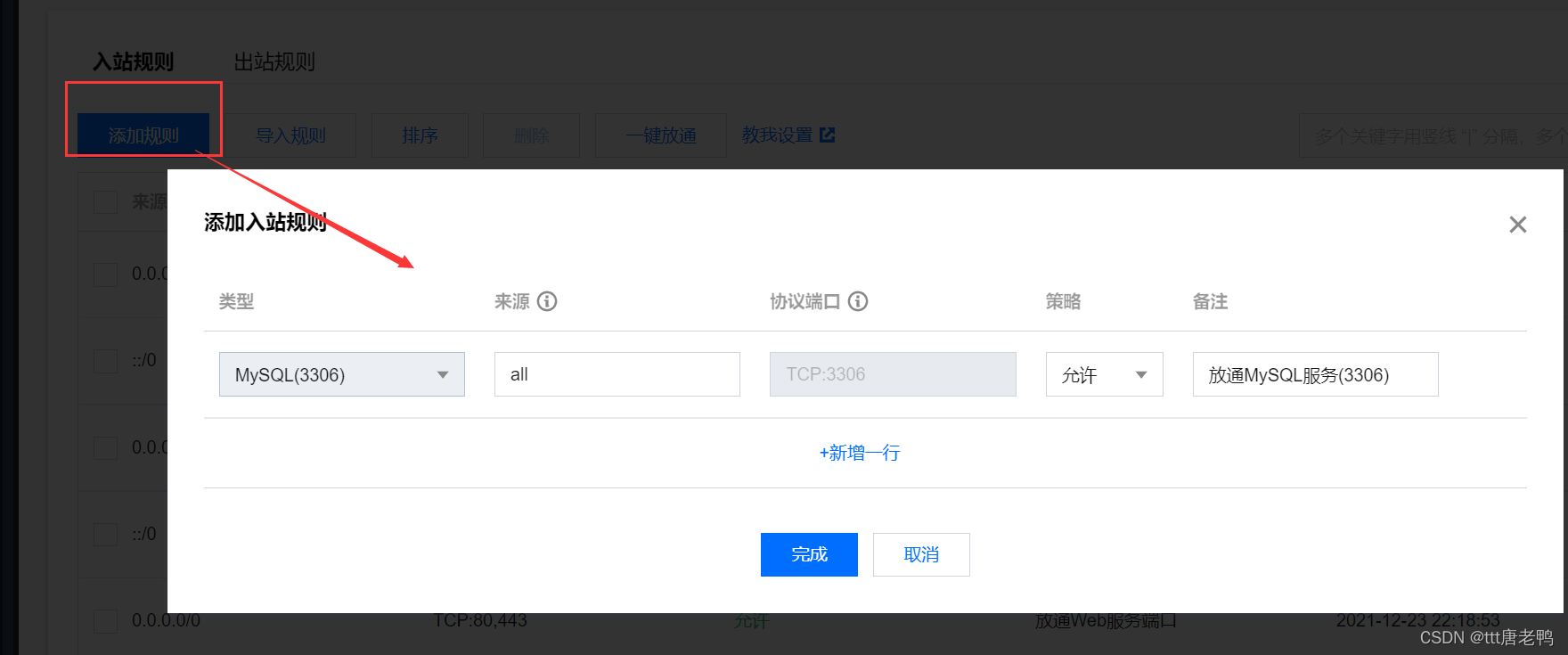Open the 允许 policy dropdown
The width and height of the screenshot is (1568, 655).
point(1105,374)
